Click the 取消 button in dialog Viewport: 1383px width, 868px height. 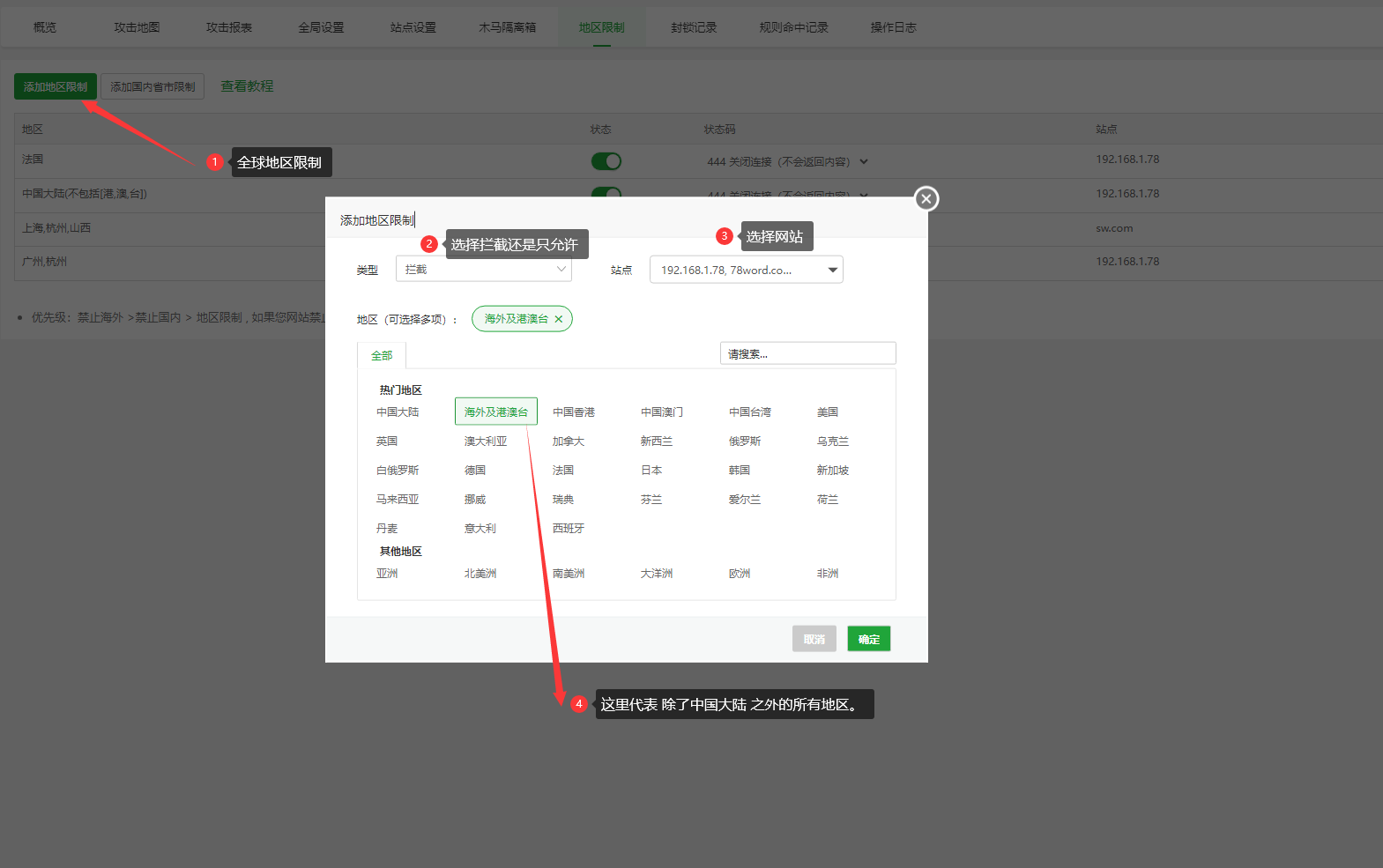tap(814, 639)
